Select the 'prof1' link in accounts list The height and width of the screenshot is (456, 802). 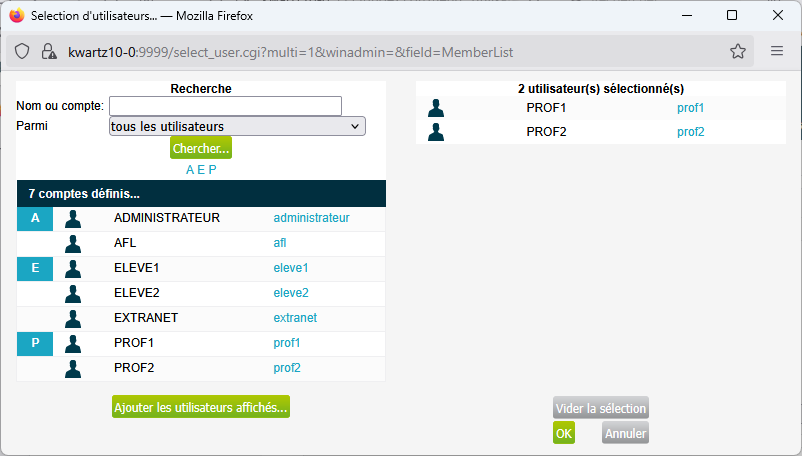286,343
